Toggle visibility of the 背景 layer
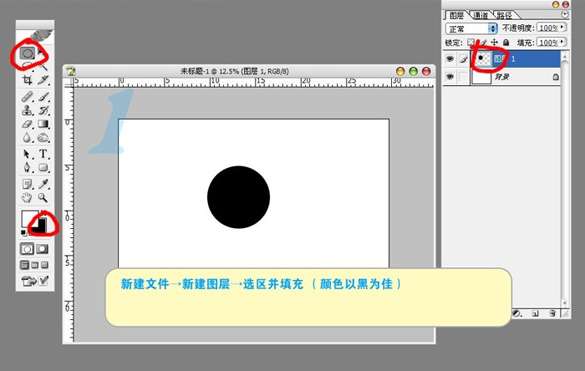Viewport: 585px width, 371px height. click(x=450, y=77)
